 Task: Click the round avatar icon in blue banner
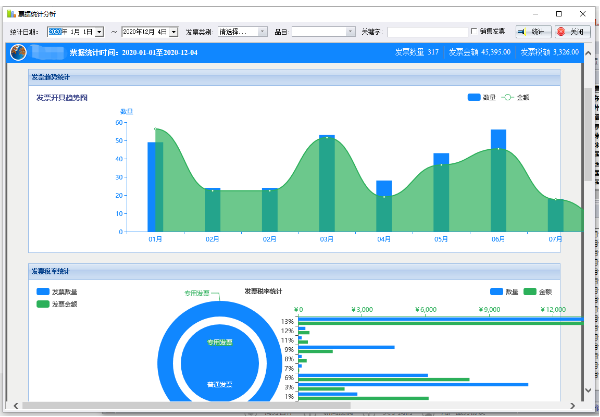[x=18, y=52]
